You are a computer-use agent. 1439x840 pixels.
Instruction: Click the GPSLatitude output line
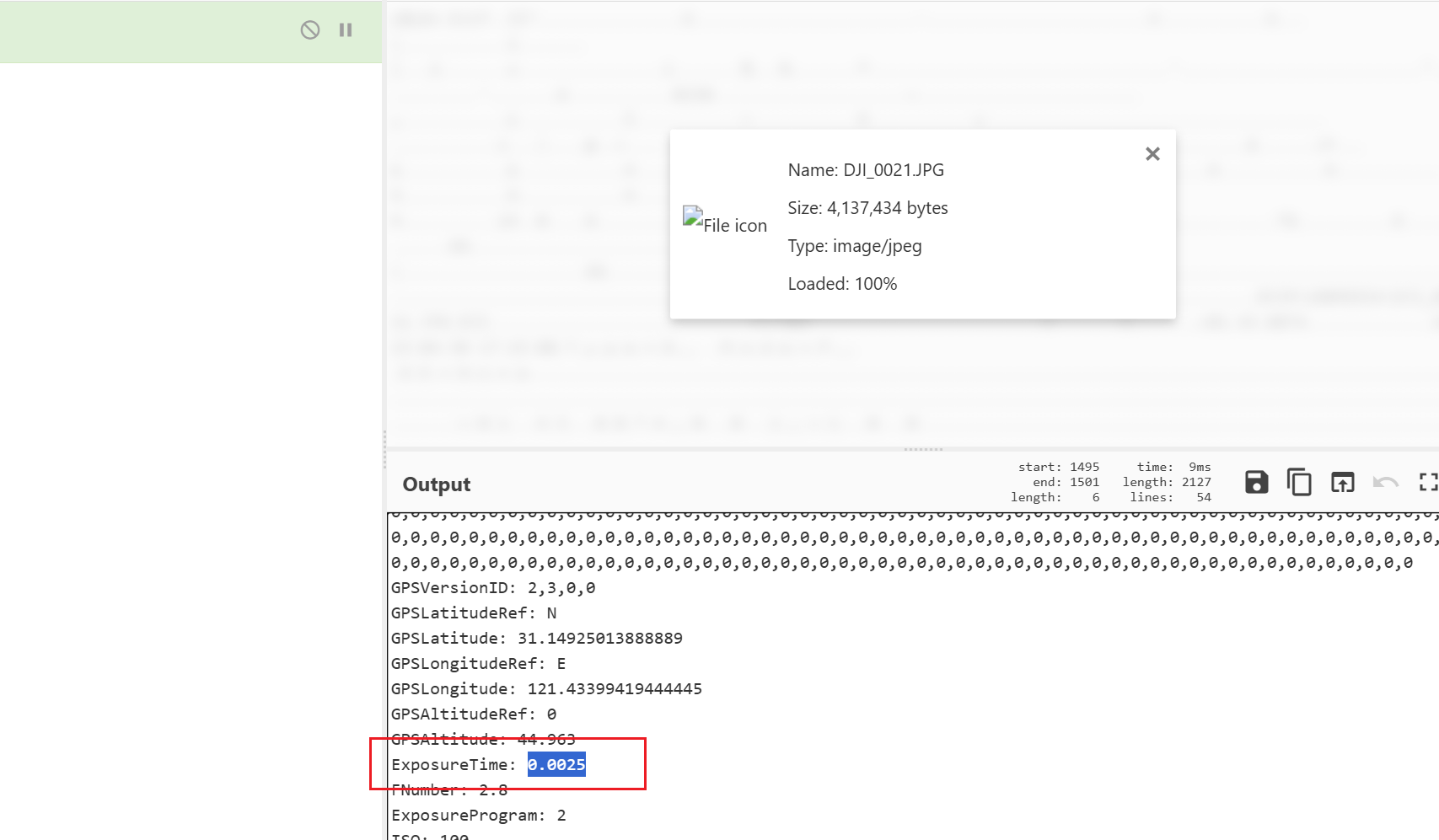[x=536, y=639]
